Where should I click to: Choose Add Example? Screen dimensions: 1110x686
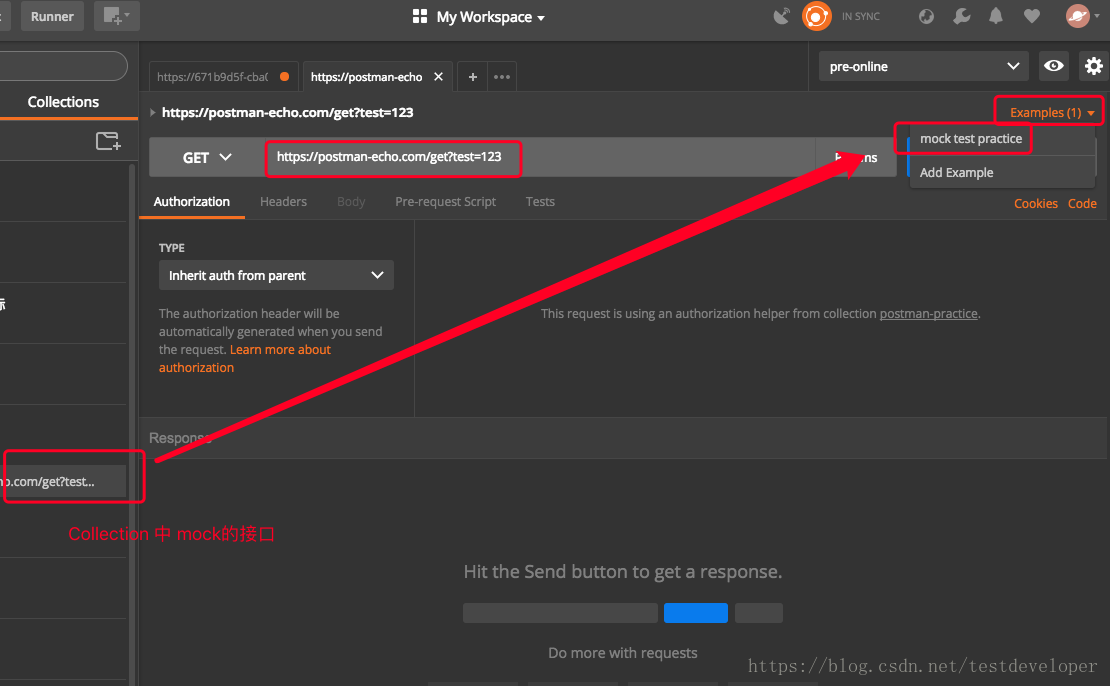click(x=956, y=173)
